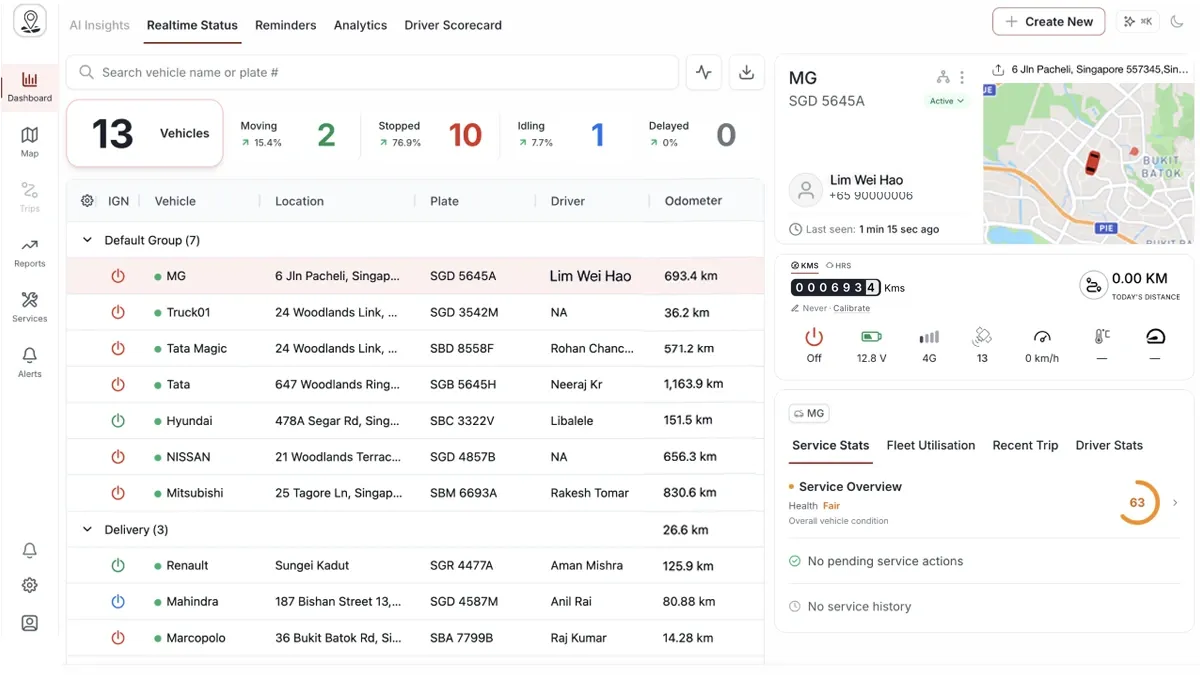
Task: Collapse the Delivery (3) group
Action: 87,529
